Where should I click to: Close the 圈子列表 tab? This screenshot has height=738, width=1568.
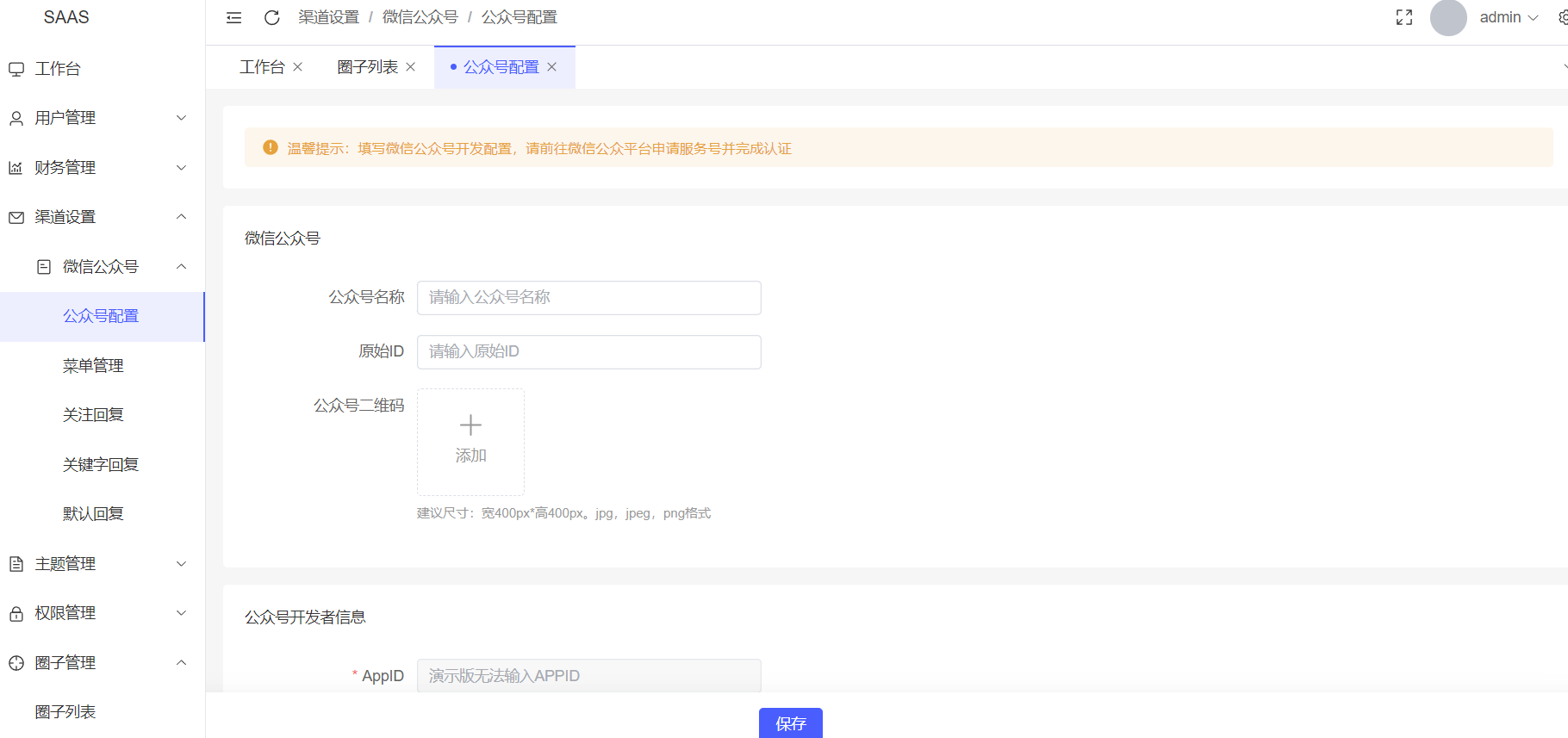pyautogui.click(x=410, y=67)
